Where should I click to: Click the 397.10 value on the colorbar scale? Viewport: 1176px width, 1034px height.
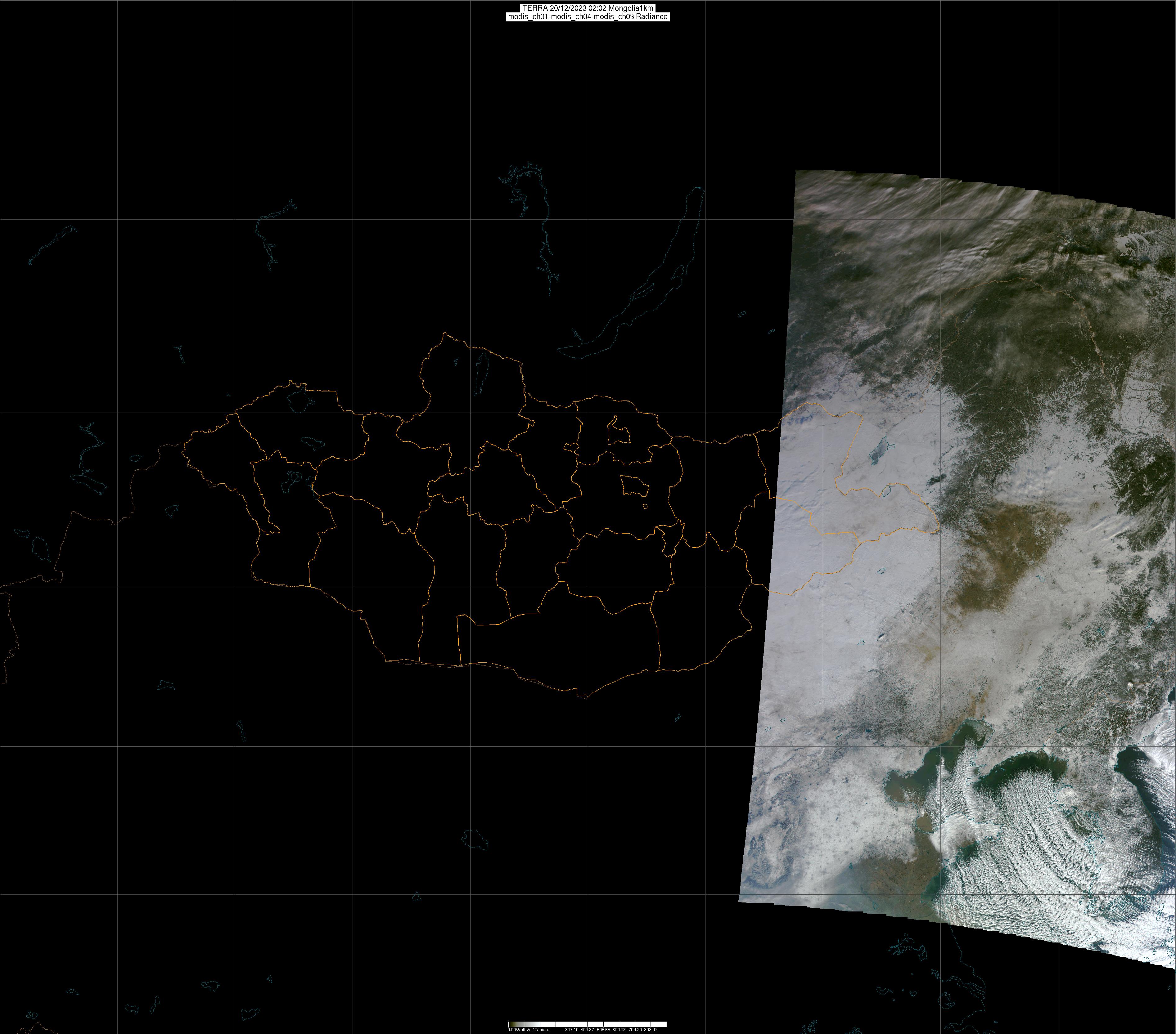(571, 1029)
